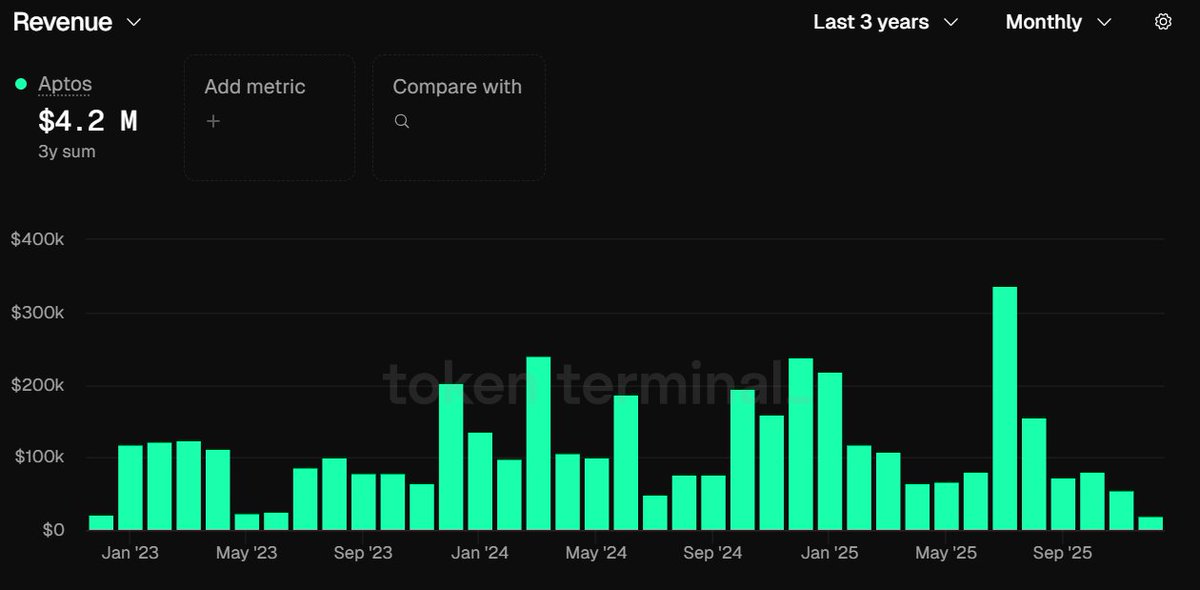Click the $4.2 M total value
This screenshot has width=1200, height=590.
tap(88, 121)
